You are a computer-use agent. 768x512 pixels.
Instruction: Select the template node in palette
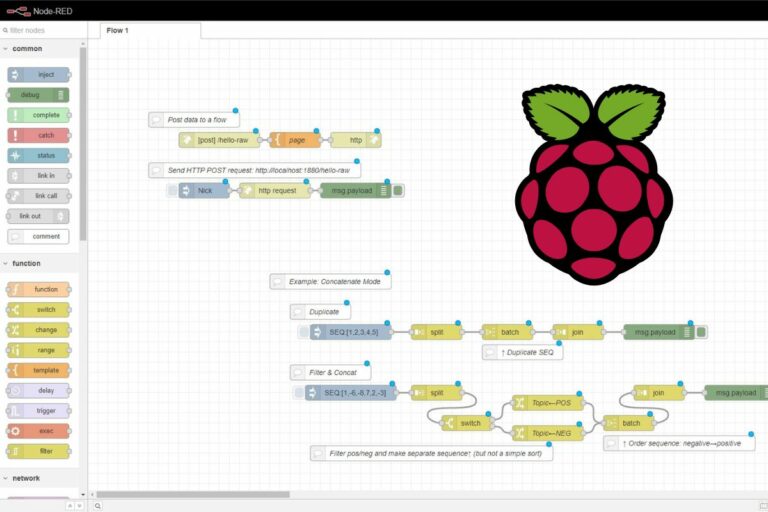coord(39,370)
